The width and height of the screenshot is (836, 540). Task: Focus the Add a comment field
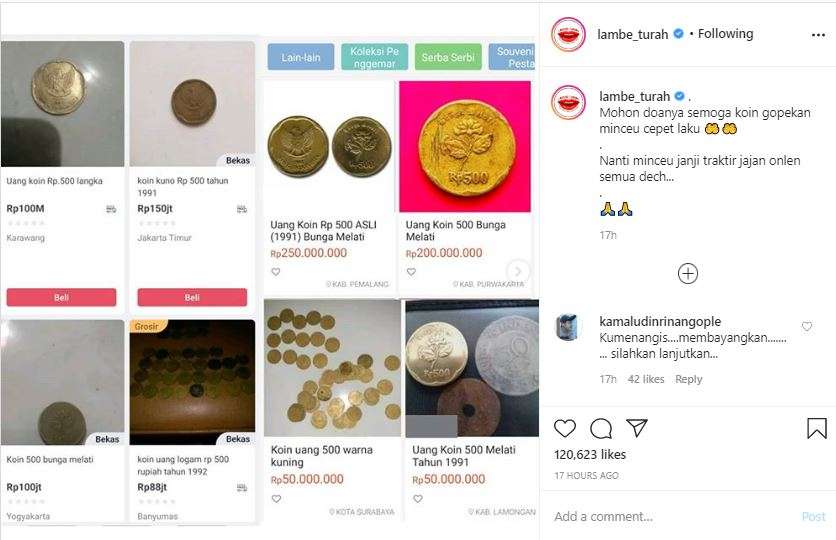point(672,516)
